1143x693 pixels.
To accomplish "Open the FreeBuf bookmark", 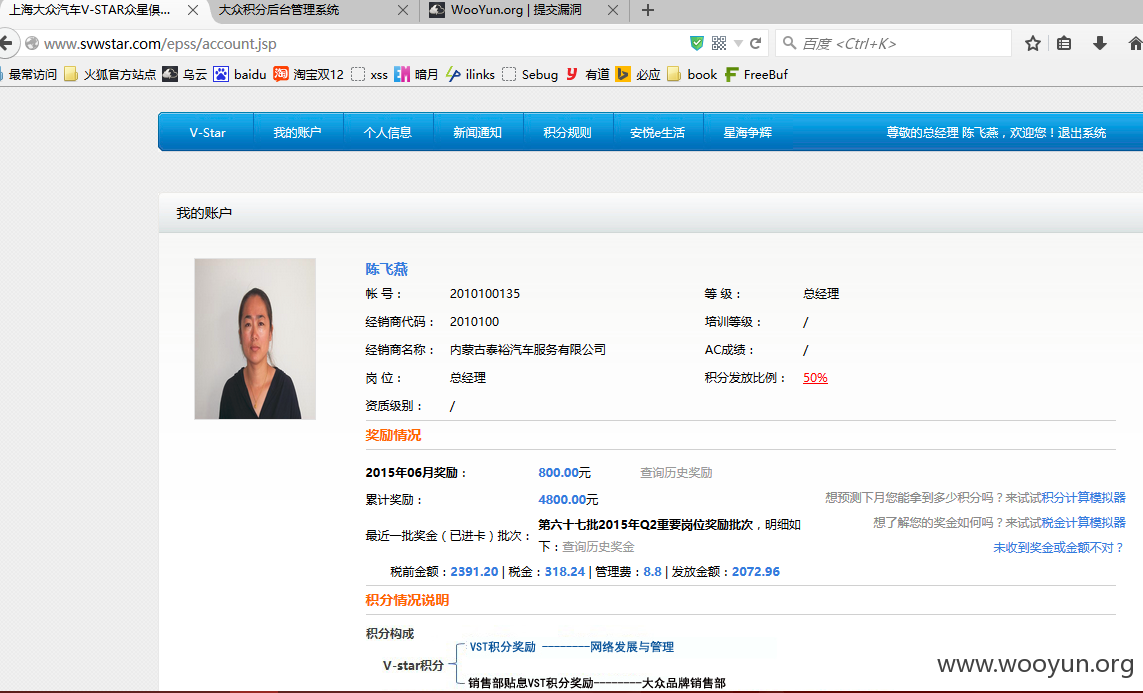I will click(x=757, y=74).
